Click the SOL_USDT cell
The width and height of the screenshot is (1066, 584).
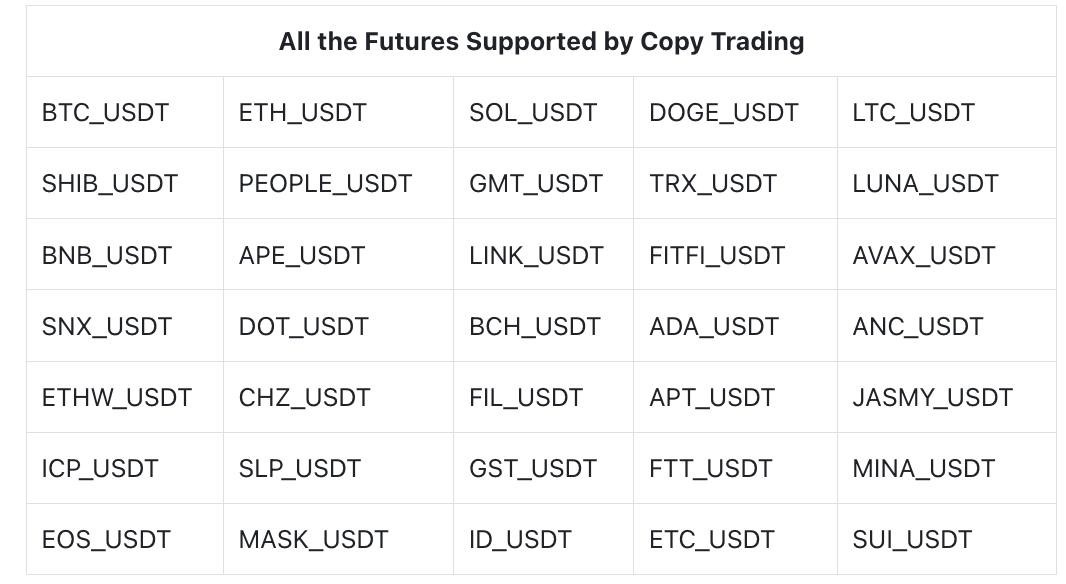click(x=532, y=113)
